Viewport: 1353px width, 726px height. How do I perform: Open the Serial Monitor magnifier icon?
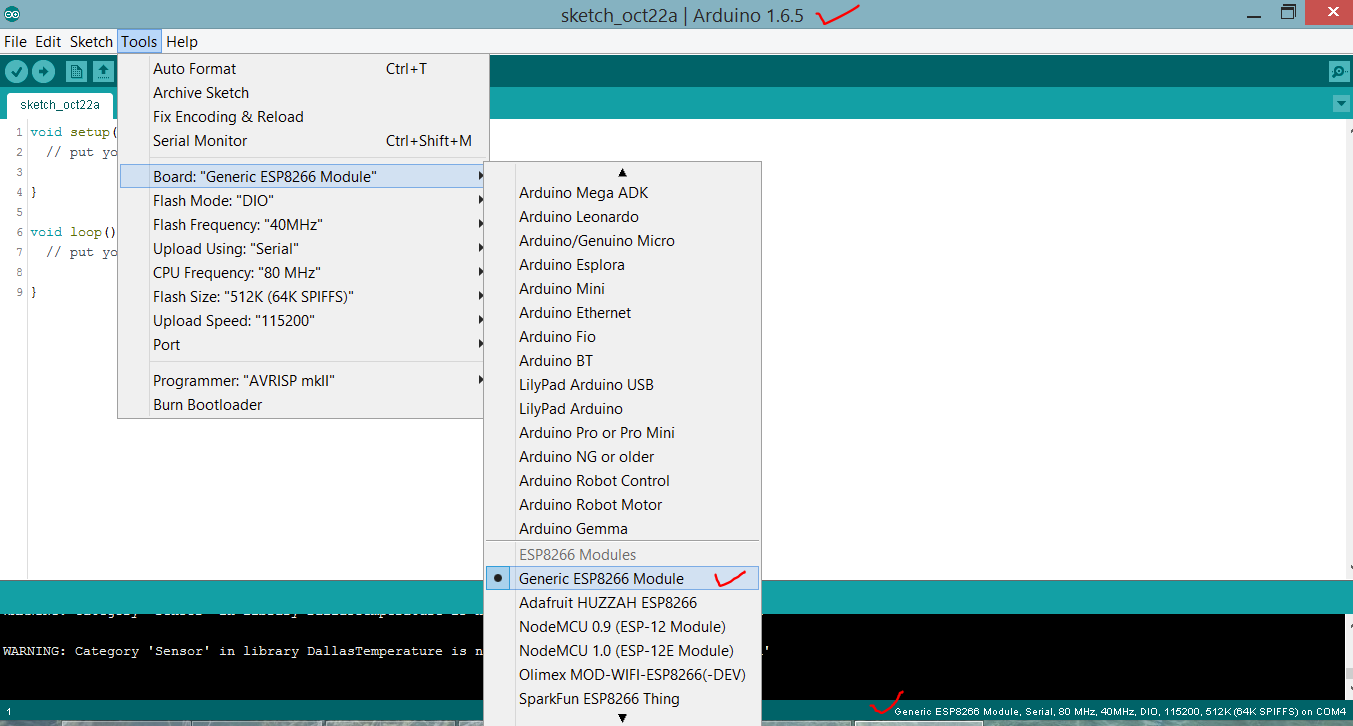pos(1338,71)
